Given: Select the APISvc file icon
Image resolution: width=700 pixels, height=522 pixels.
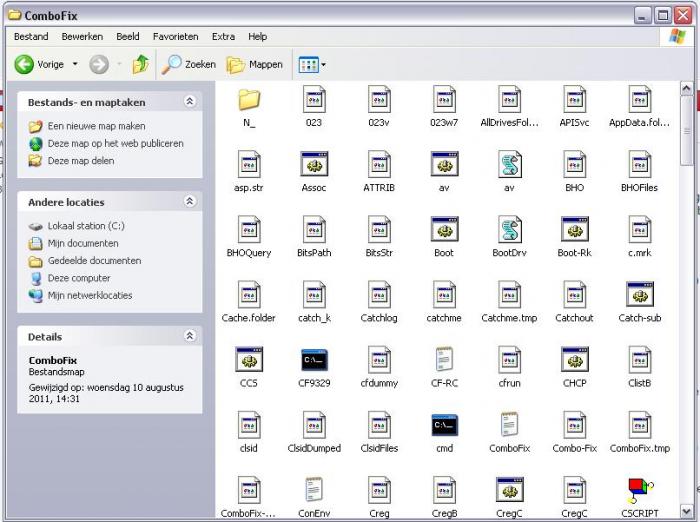Looking at the screenshot, I should point(575,99).
